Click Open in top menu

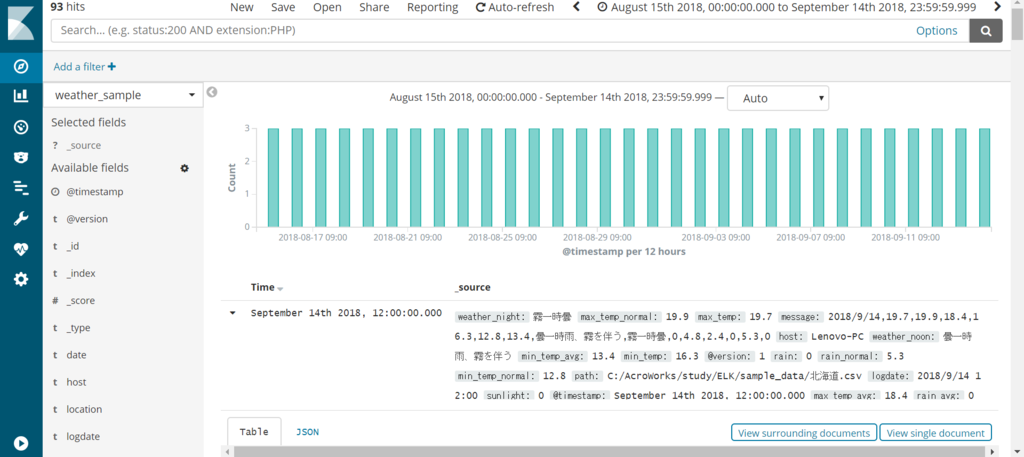click(x=327, y=7)
